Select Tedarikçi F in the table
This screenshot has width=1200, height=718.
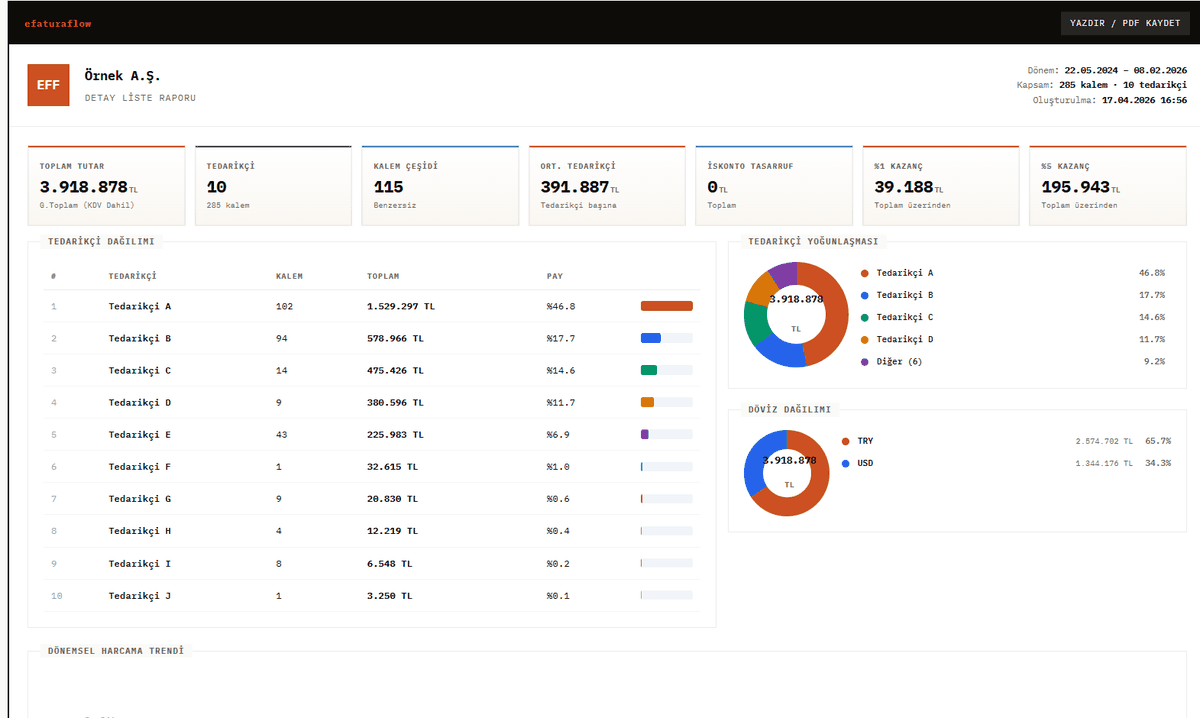pos(140,467)
